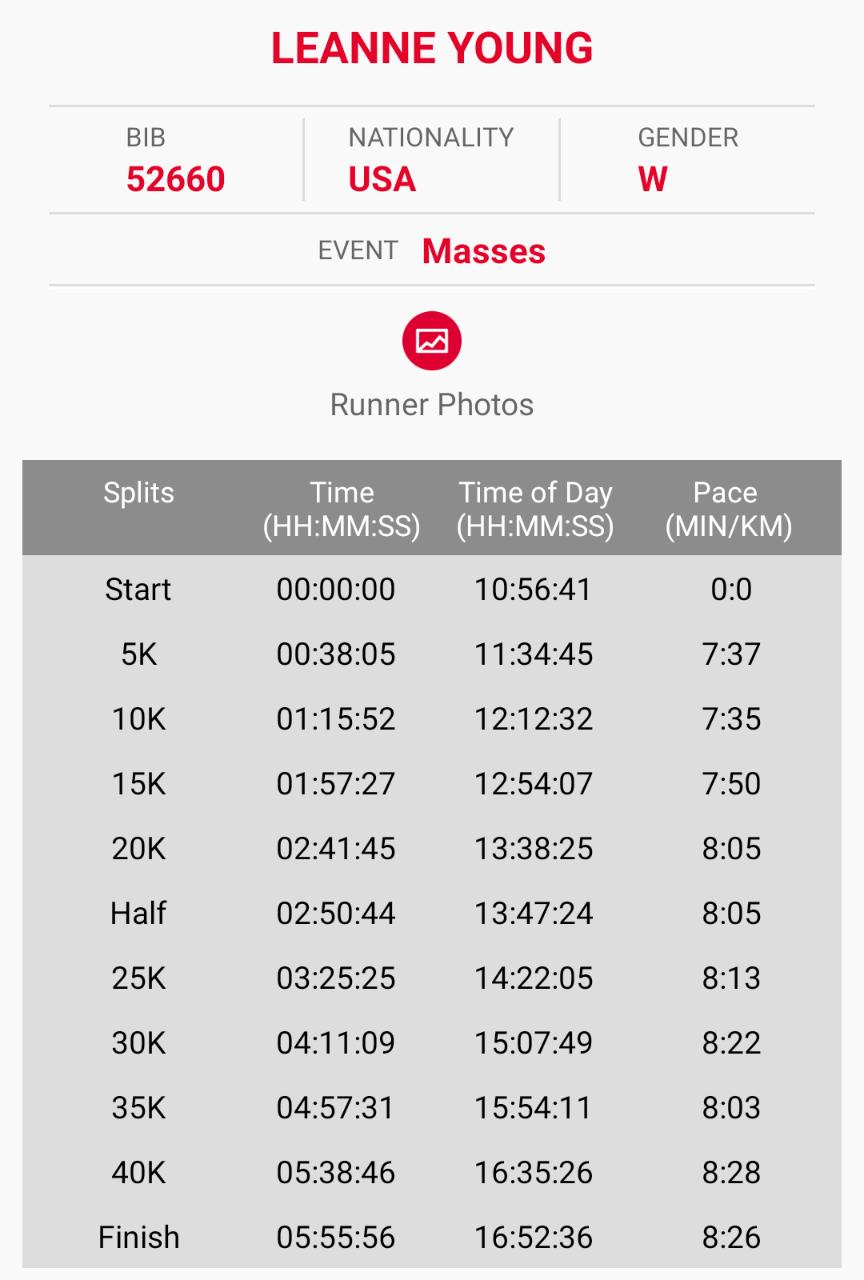The height and width of the screenshot is (1280, 864).
Task: Select the 40K pace value 8:28
Action: click(x=731, y=1172)
